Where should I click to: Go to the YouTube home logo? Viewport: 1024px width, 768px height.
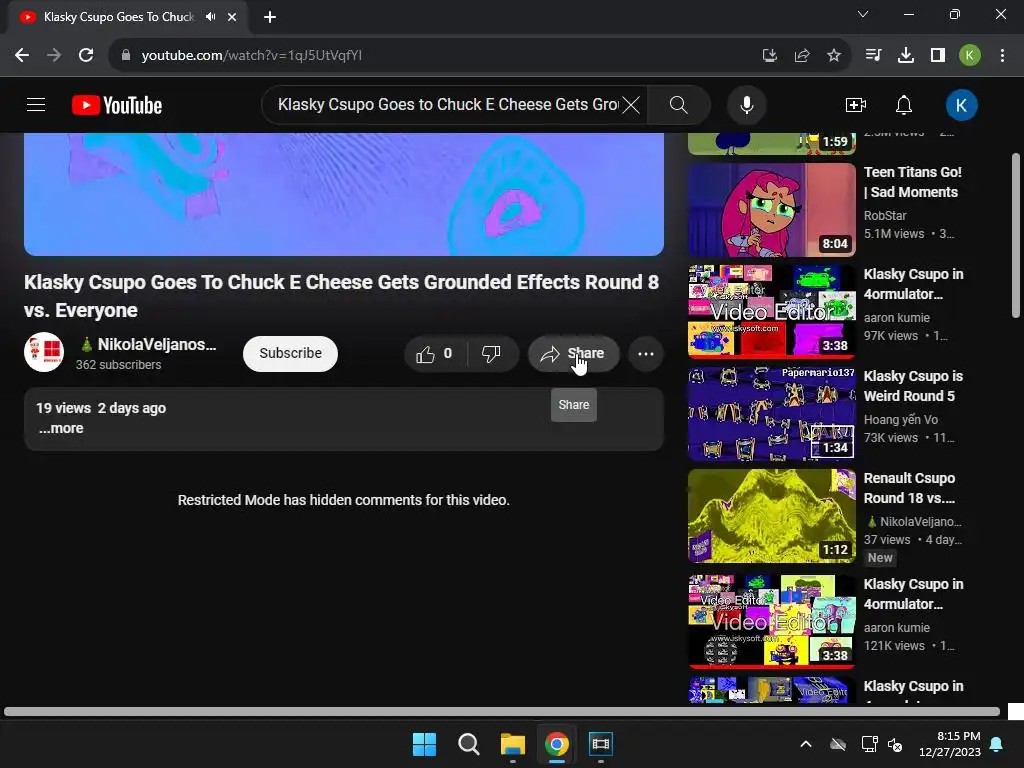coord(117,105)
